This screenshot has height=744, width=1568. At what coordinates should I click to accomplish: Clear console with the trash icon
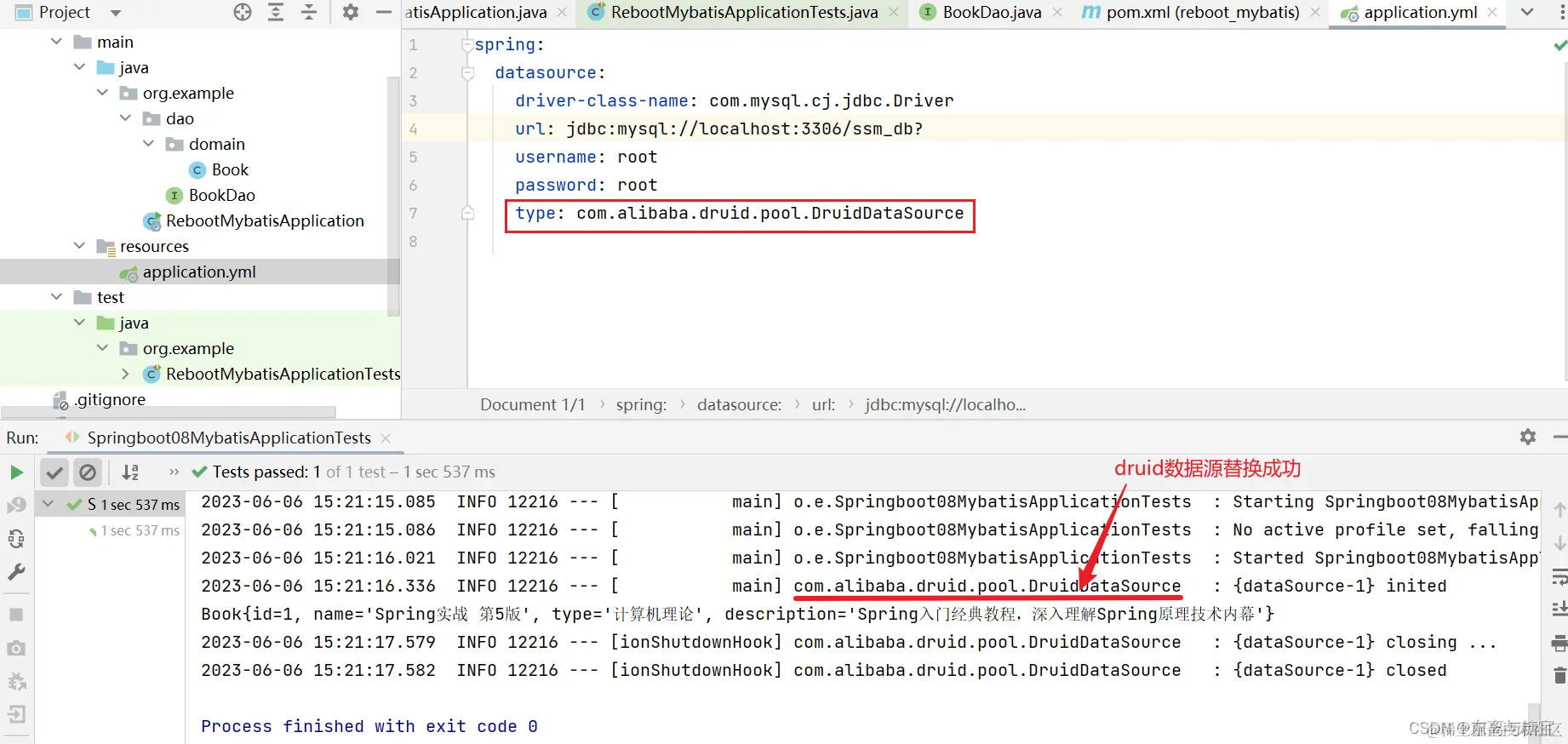coord(1559,676)
